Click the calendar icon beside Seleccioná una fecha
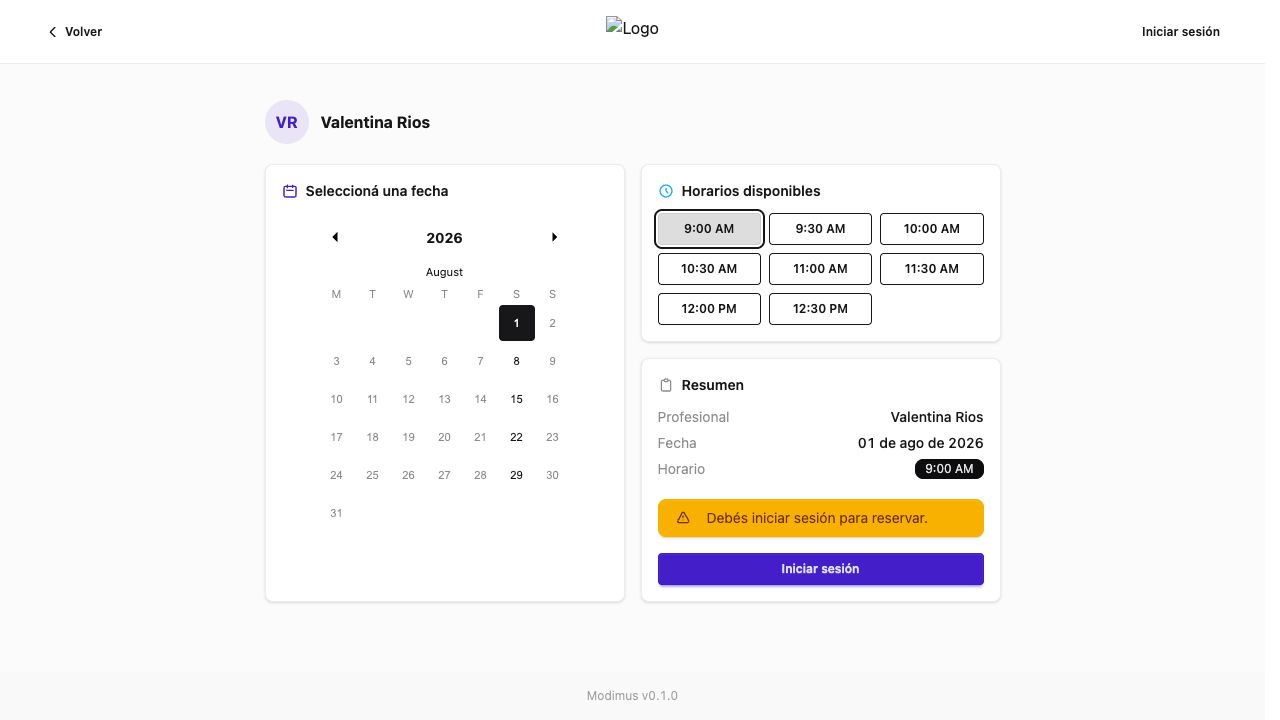 point(290,191)
